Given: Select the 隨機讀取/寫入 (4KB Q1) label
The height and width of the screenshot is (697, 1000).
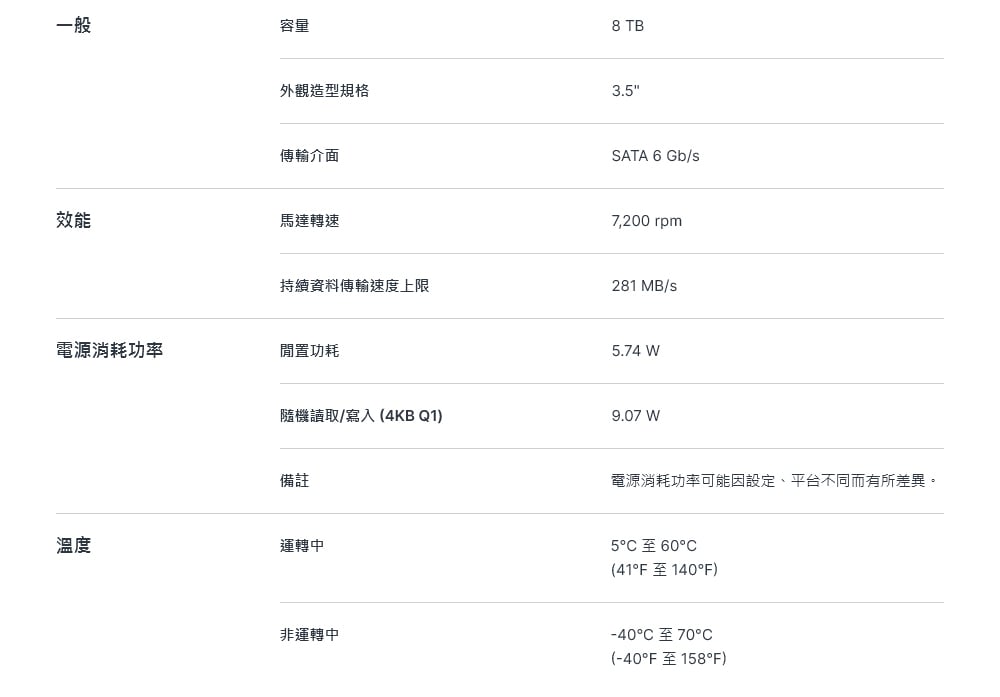Looking at the screenshot, I should click(361, 416).
